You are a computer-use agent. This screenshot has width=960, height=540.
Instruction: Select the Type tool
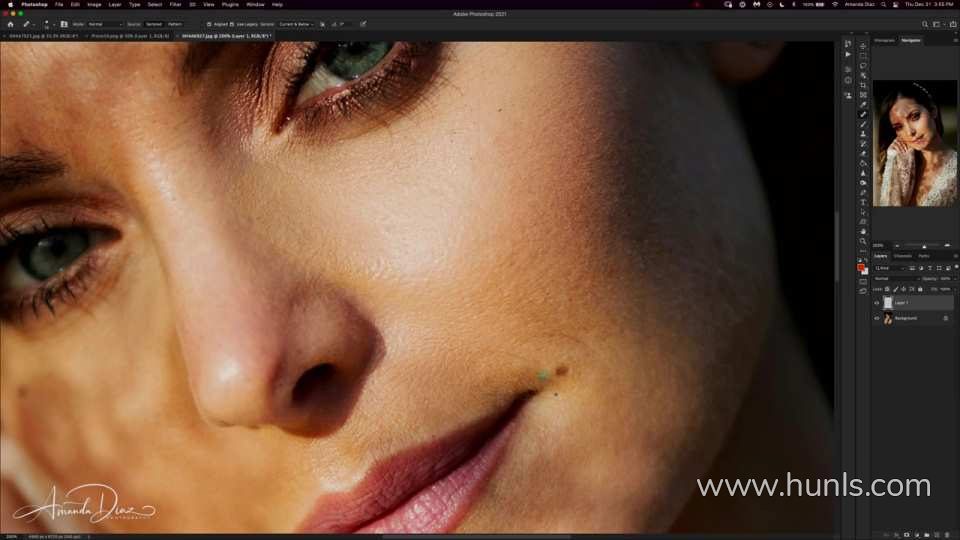pyautogui.click(x=863, y=203)
